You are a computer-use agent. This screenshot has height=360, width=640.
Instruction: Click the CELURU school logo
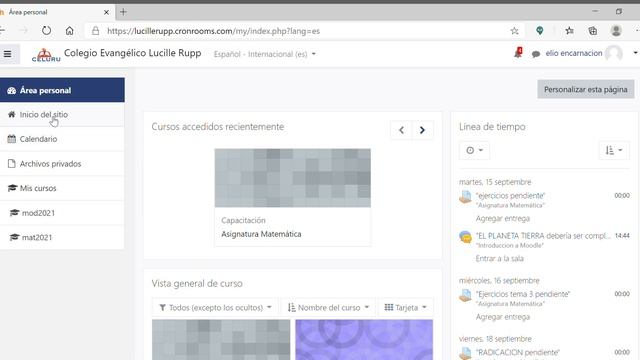click(46, 55)
